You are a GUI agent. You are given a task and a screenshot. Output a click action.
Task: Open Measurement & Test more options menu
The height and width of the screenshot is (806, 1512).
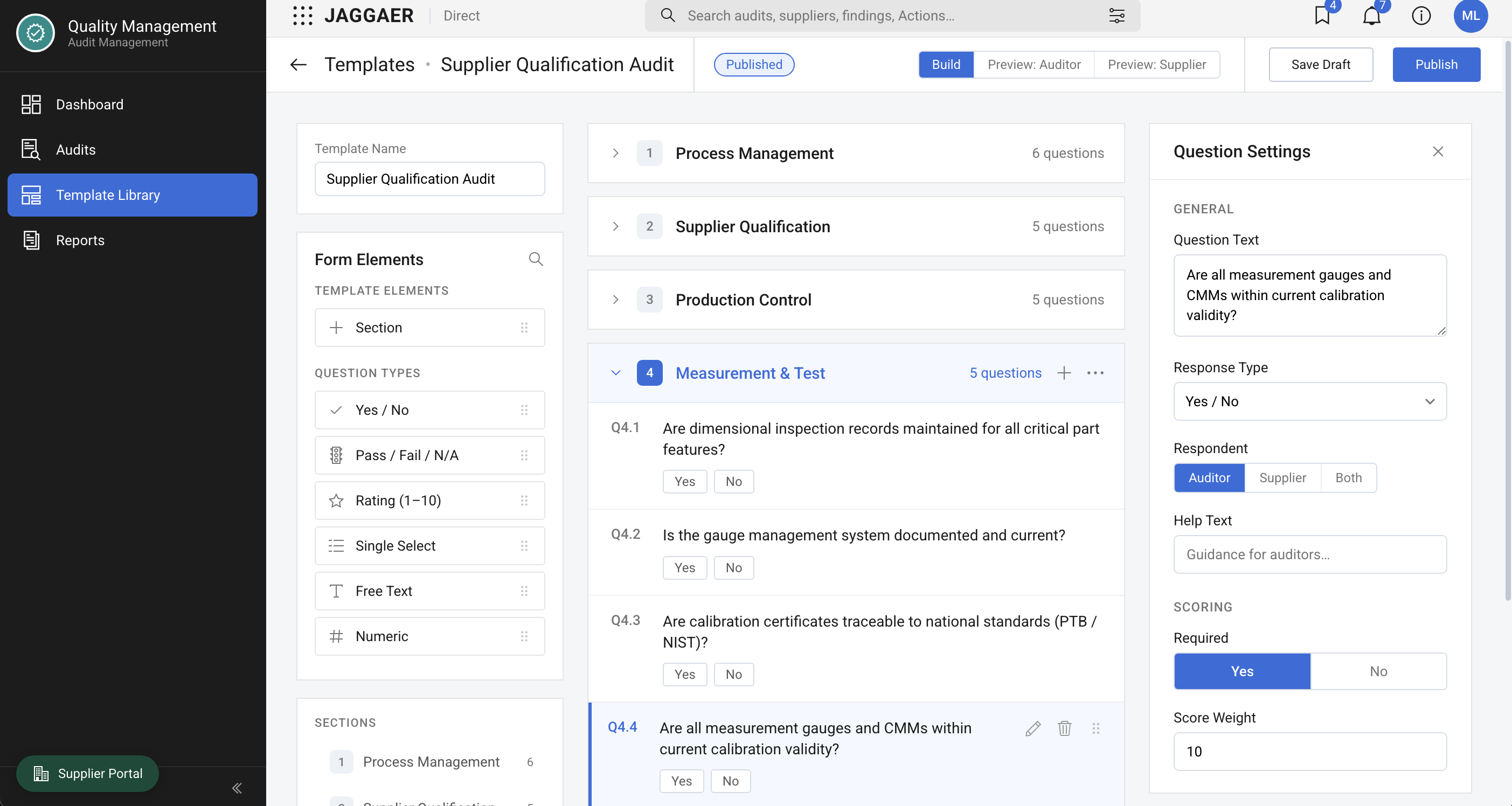[x=1095, y=373]
